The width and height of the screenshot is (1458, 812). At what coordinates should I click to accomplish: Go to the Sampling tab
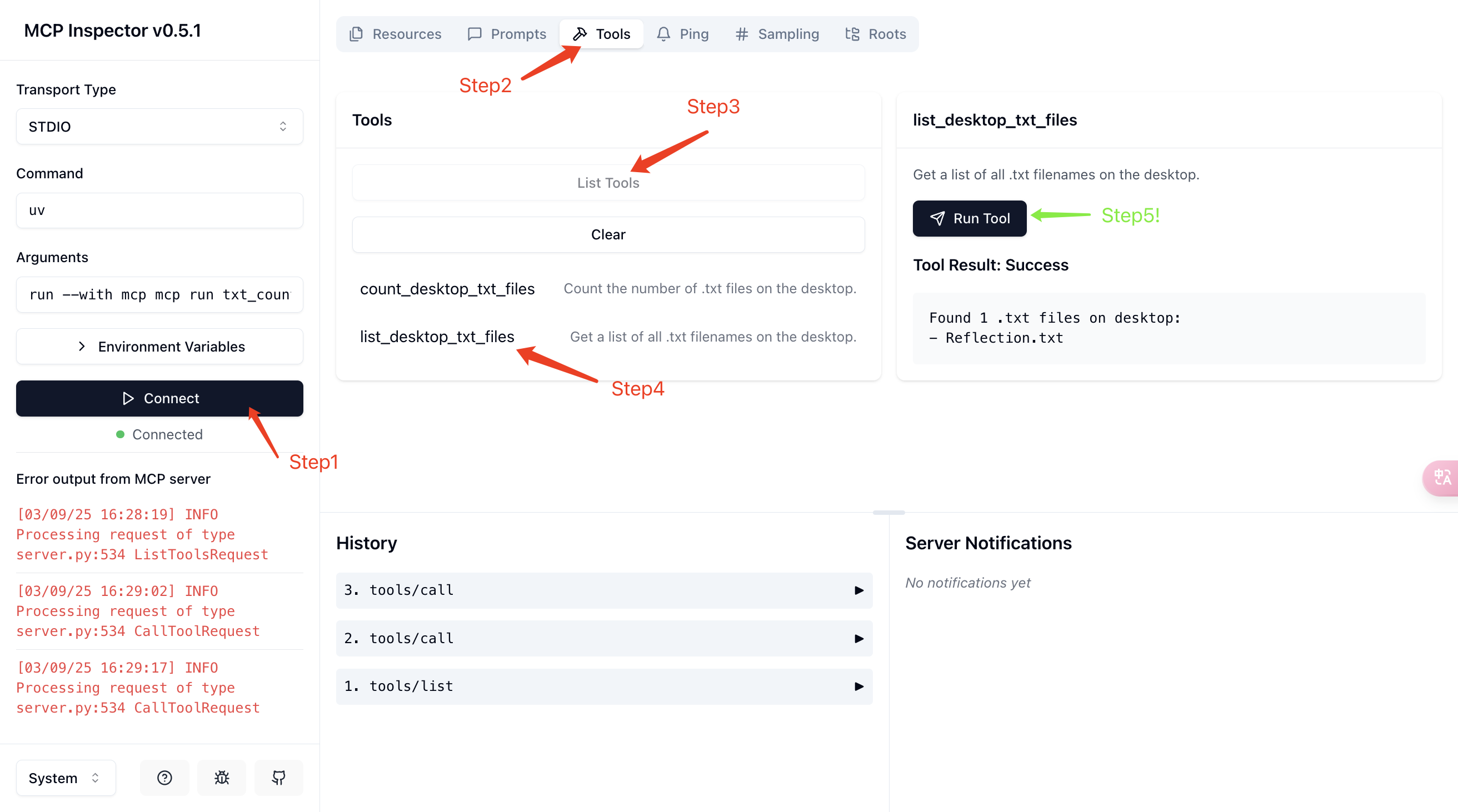pyautogui.click(x=777, y=34)
